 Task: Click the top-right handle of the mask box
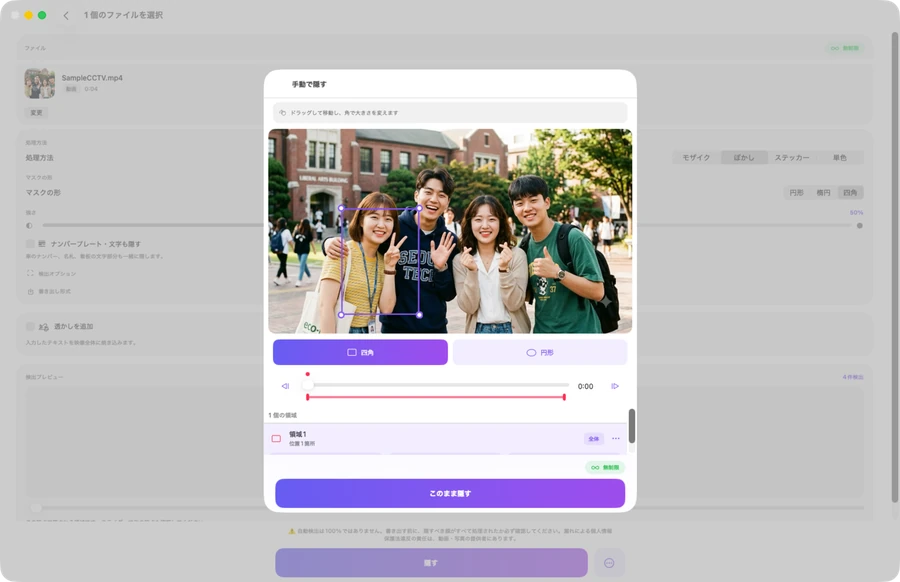click(x=419, y=208)
